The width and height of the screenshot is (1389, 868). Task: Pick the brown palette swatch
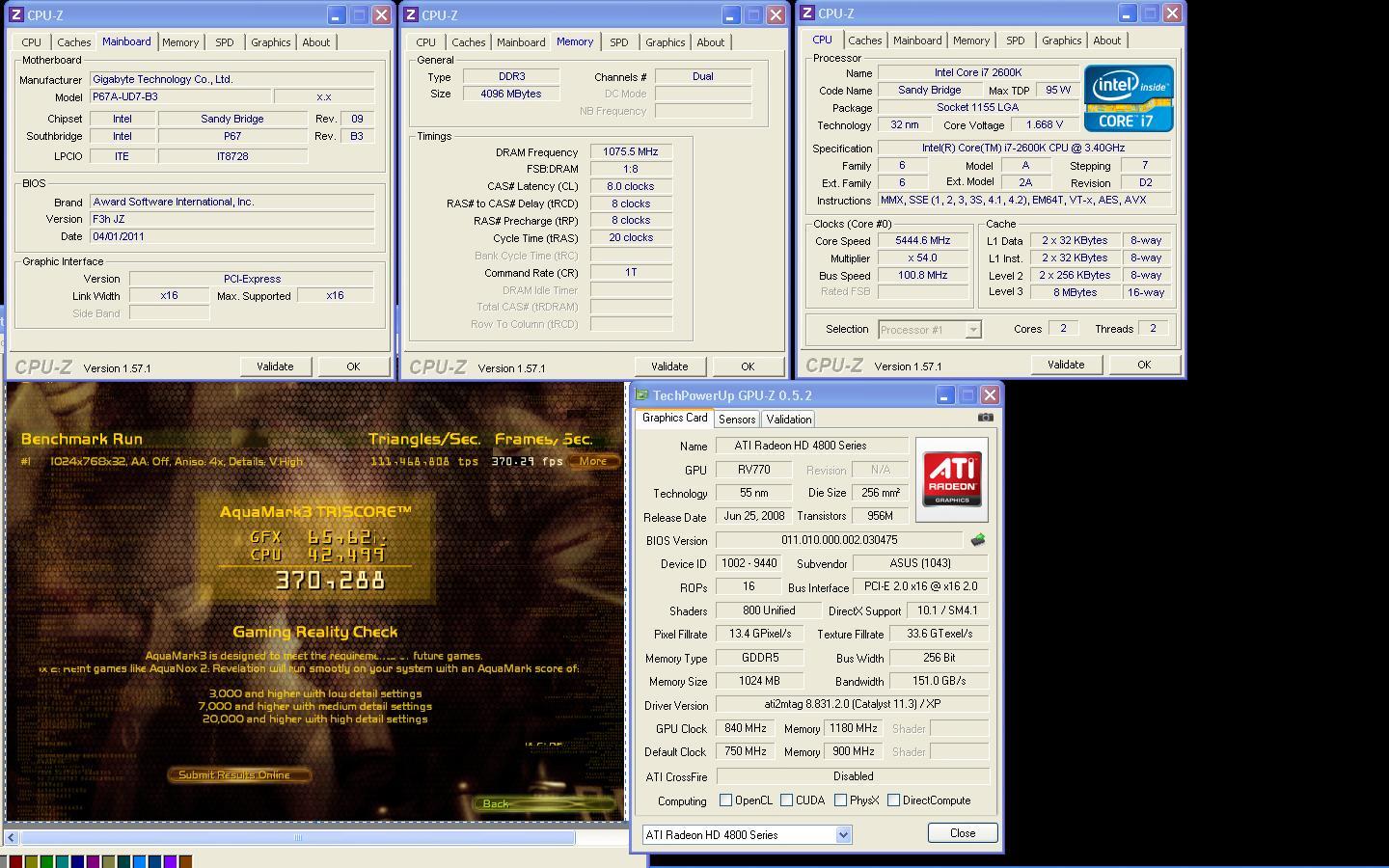tap(185, 861)
